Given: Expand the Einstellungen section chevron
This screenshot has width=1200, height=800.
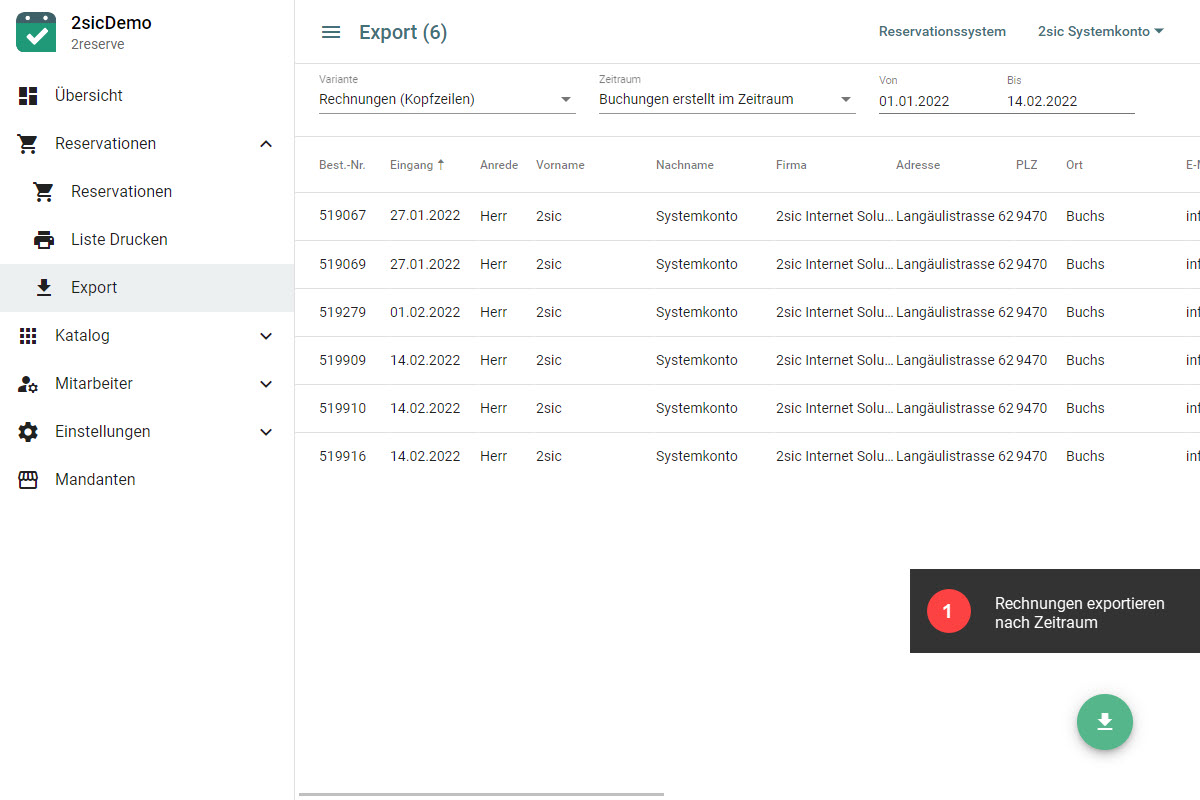Looking at the screenshot, I should (x=266, y=432).
